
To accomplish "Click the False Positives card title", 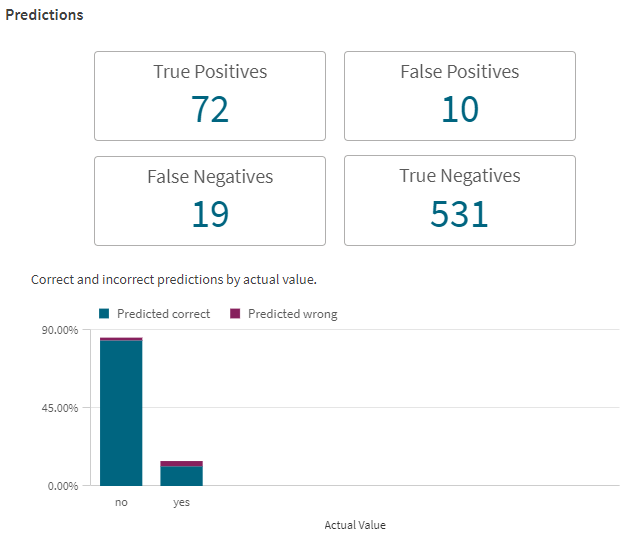I will [459, 72].
